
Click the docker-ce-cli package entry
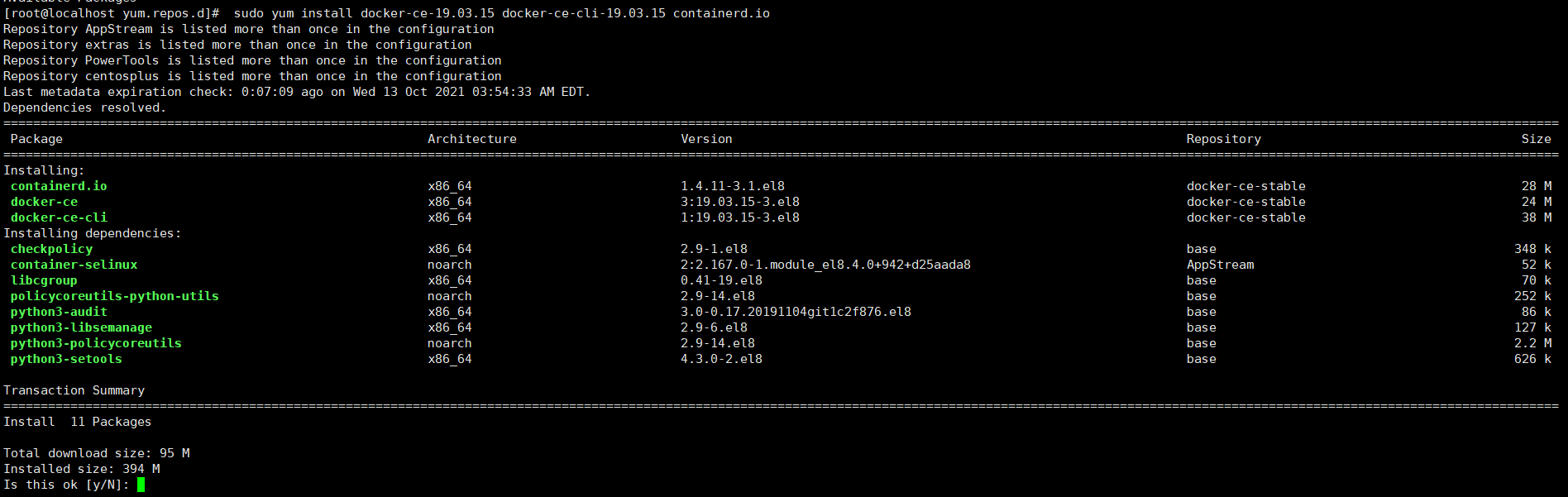(x=59, y=217)
